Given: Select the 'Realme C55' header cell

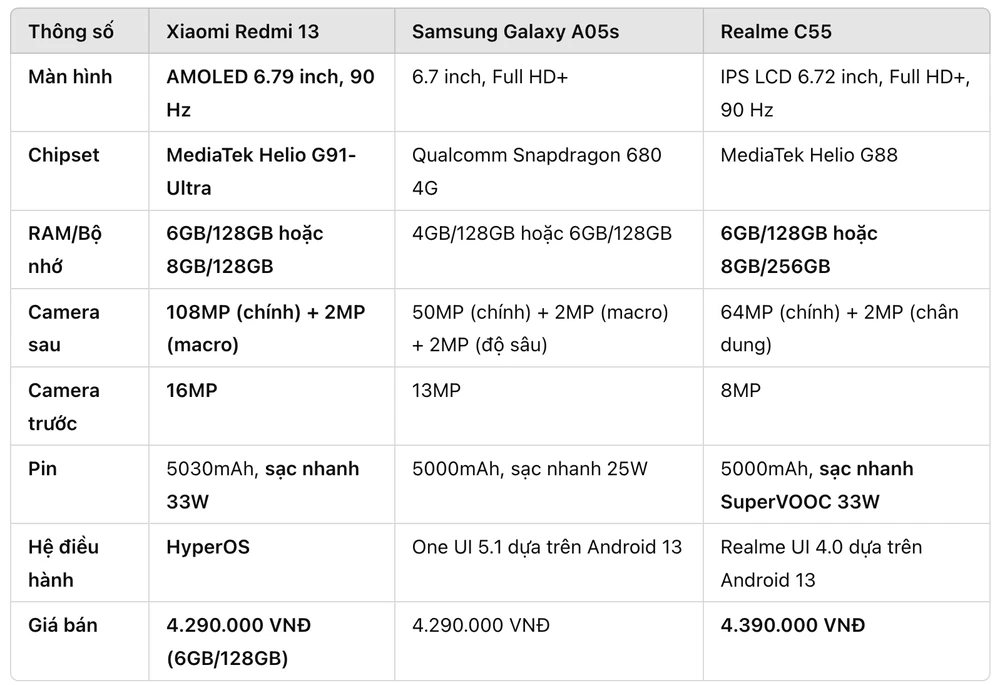Looking at the screenshot, I should [x=776, y=31].
